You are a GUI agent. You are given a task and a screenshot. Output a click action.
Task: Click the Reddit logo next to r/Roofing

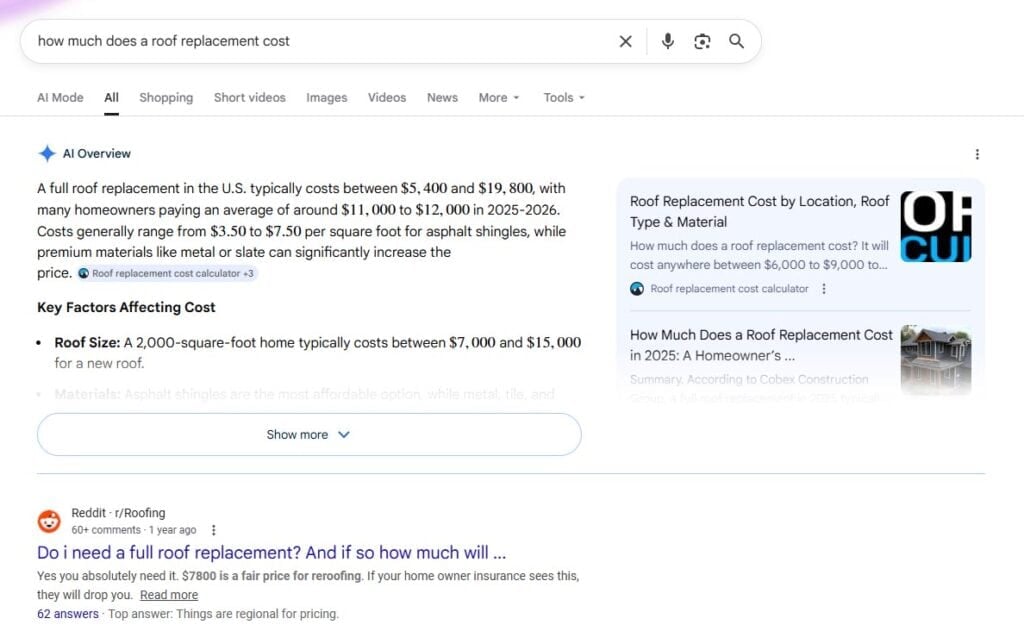coord(49,520)
